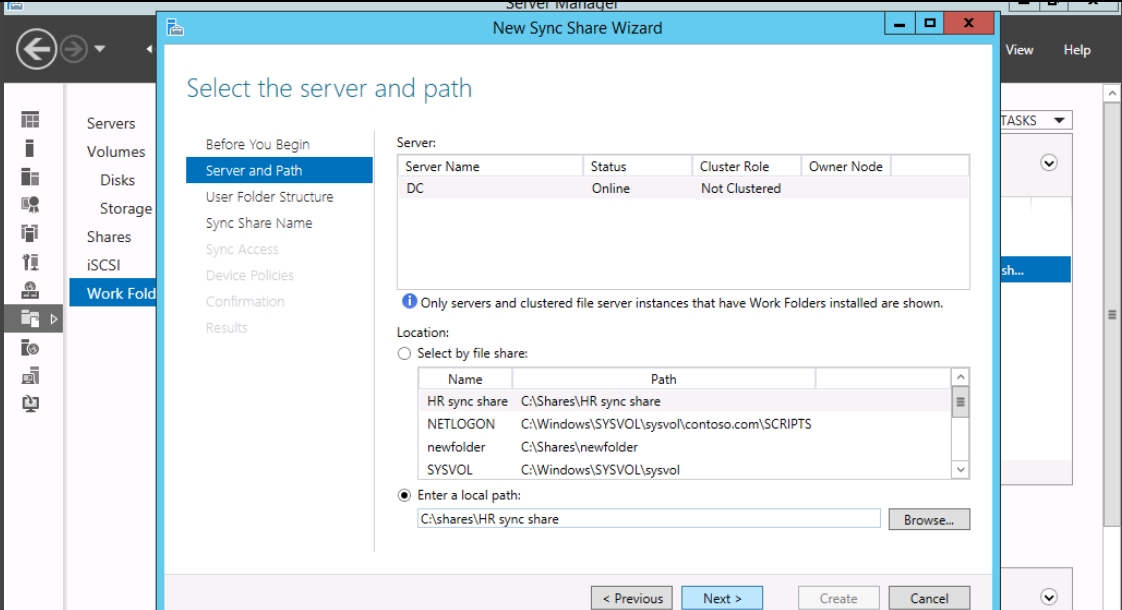The height and width of the screenshot is (610, 1122).
Task: Open Volumes in the navigation pane
Action: click(116, 152)
